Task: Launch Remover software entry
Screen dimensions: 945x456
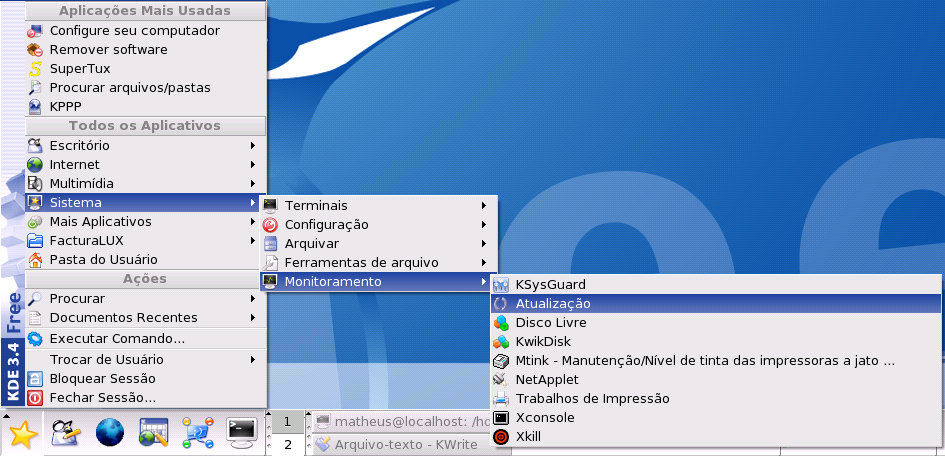Action: coord(145,49)
